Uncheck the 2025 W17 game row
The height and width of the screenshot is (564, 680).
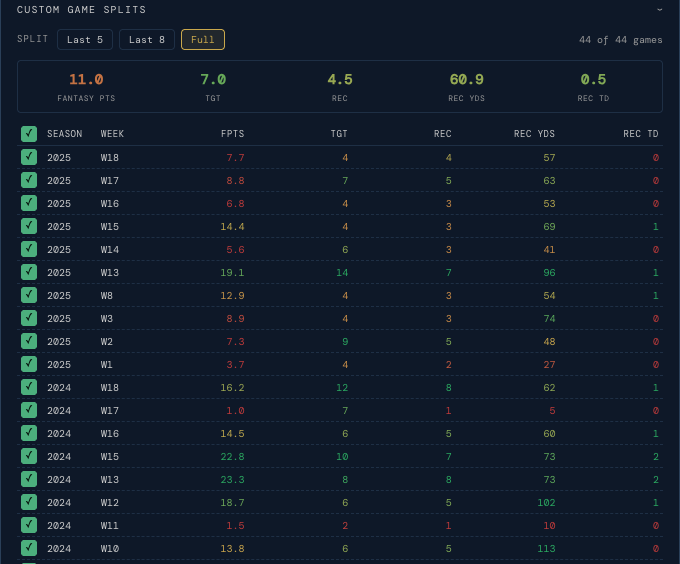pos(29,180)
